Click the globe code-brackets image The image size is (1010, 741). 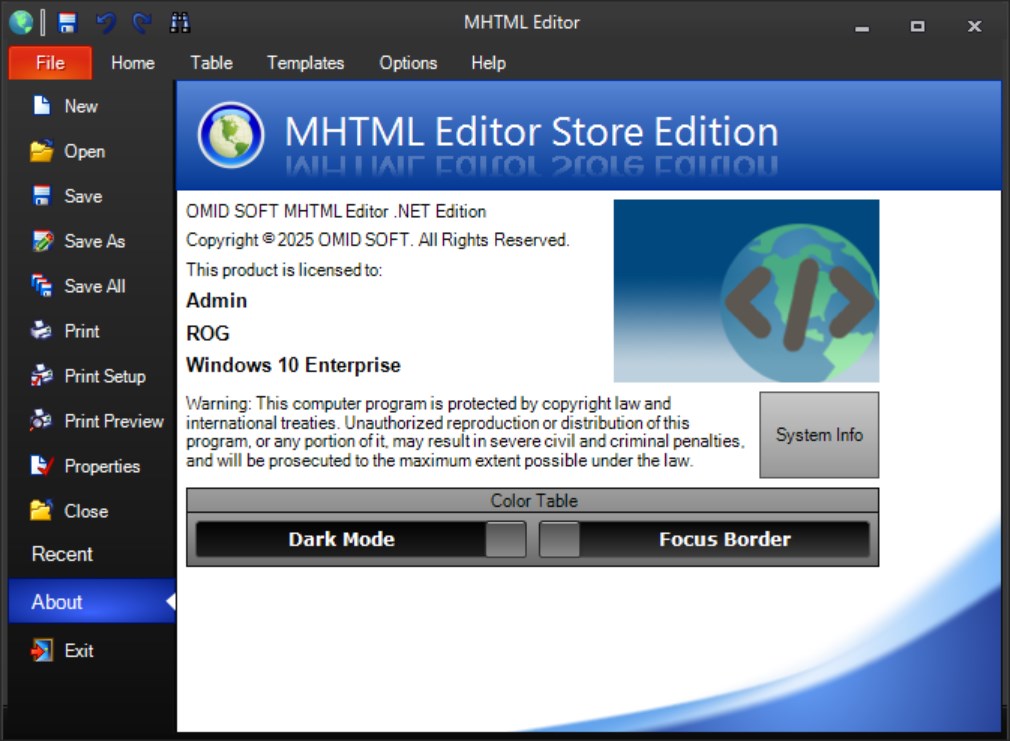(x=746, y=291)
